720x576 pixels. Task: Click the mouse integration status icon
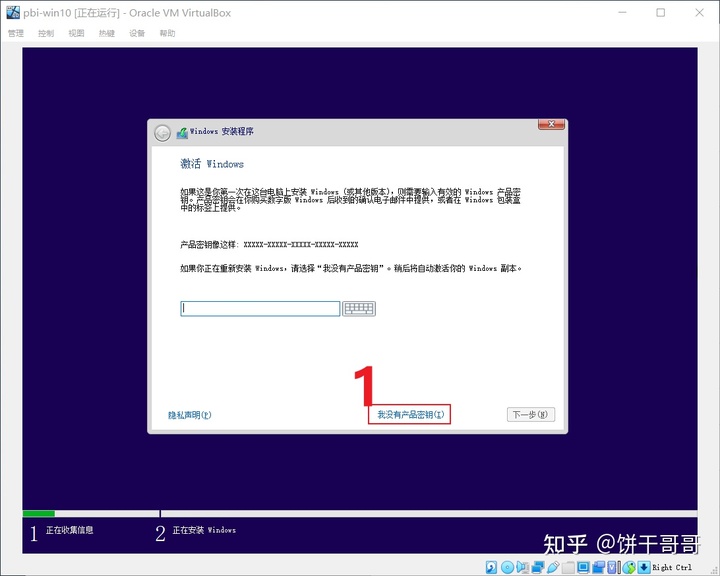point(629,567)
